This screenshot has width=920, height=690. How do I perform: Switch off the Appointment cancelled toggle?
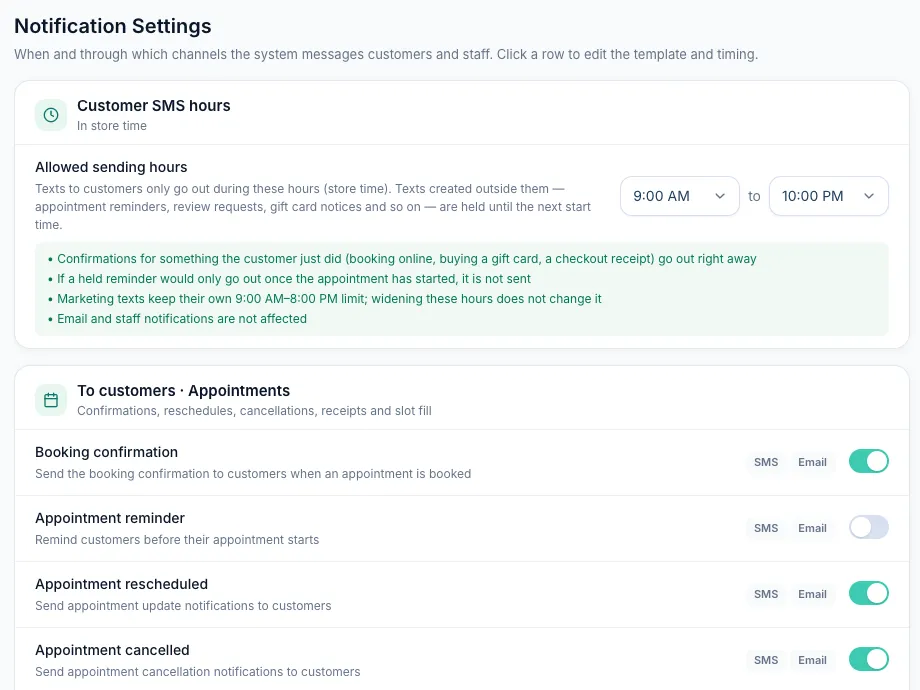(x=868, y=659)
